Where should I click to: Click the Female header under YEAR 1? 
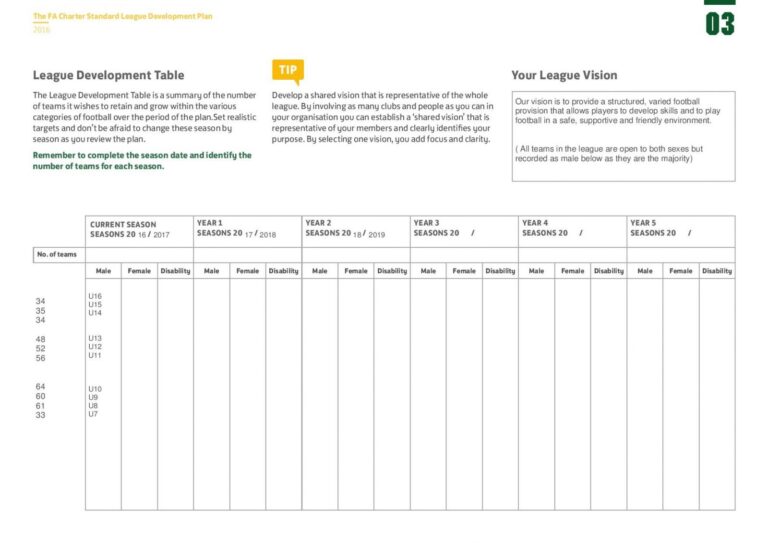[x=247, y=271]
